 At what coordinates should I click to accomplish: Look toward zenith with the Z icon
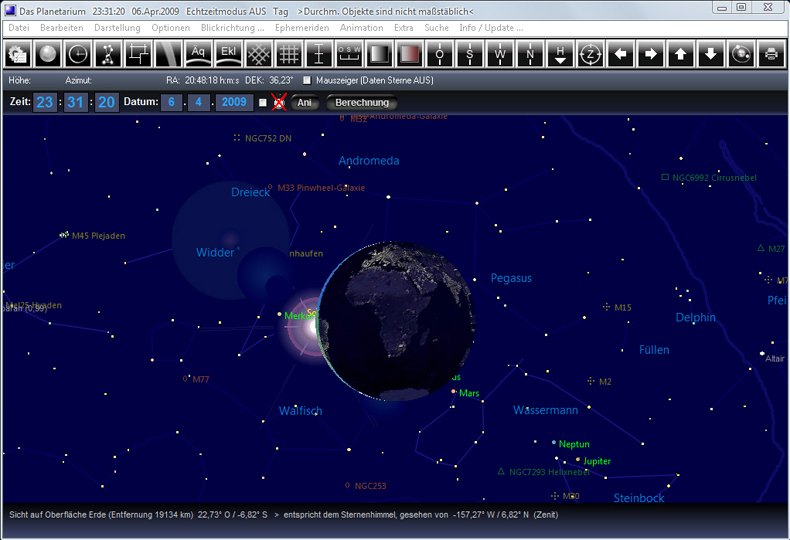[x=590, y=53]
